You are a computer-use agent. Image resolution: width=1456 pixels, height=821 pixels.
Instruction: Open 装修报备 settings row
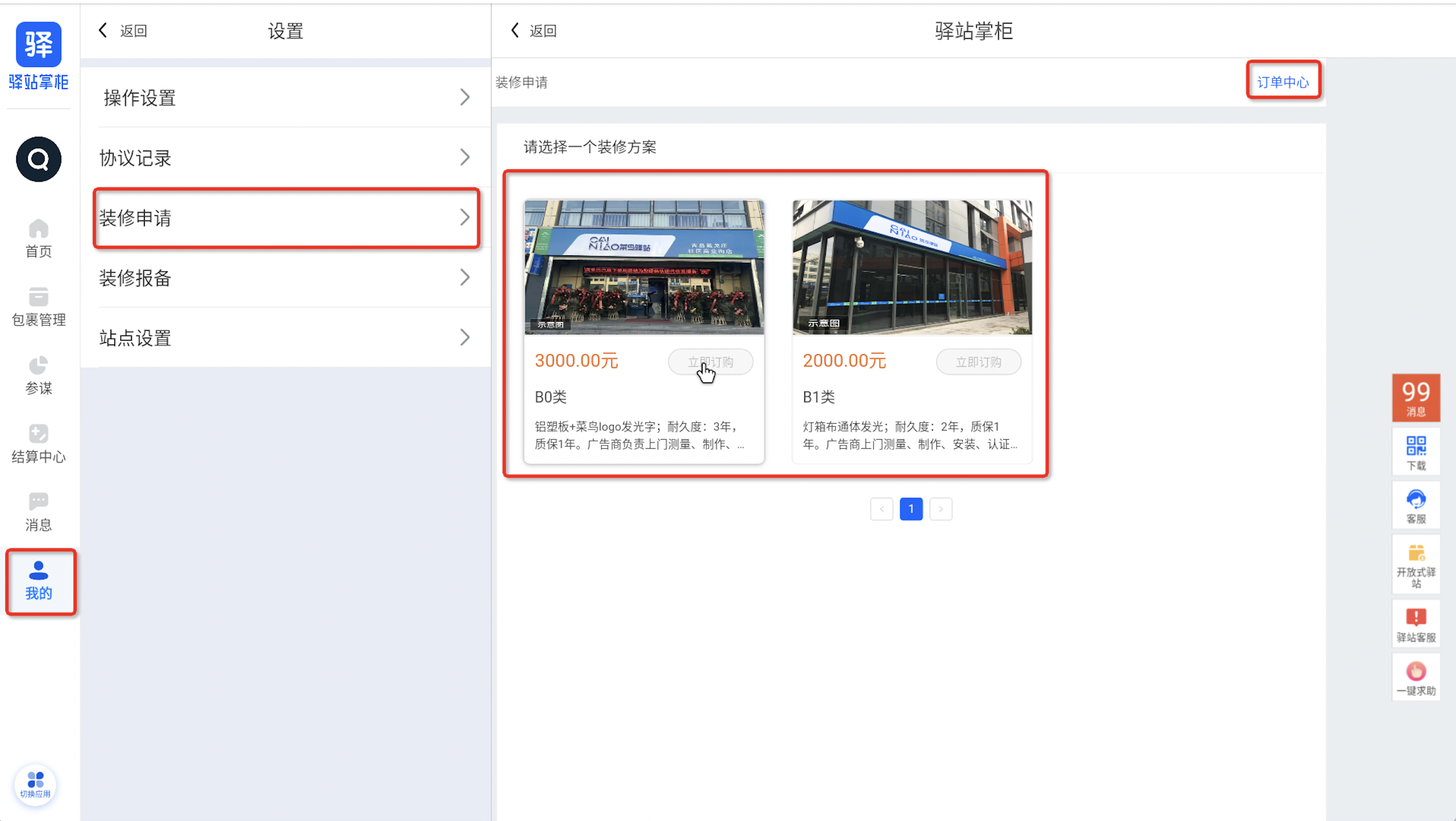(x=286, y=278)
